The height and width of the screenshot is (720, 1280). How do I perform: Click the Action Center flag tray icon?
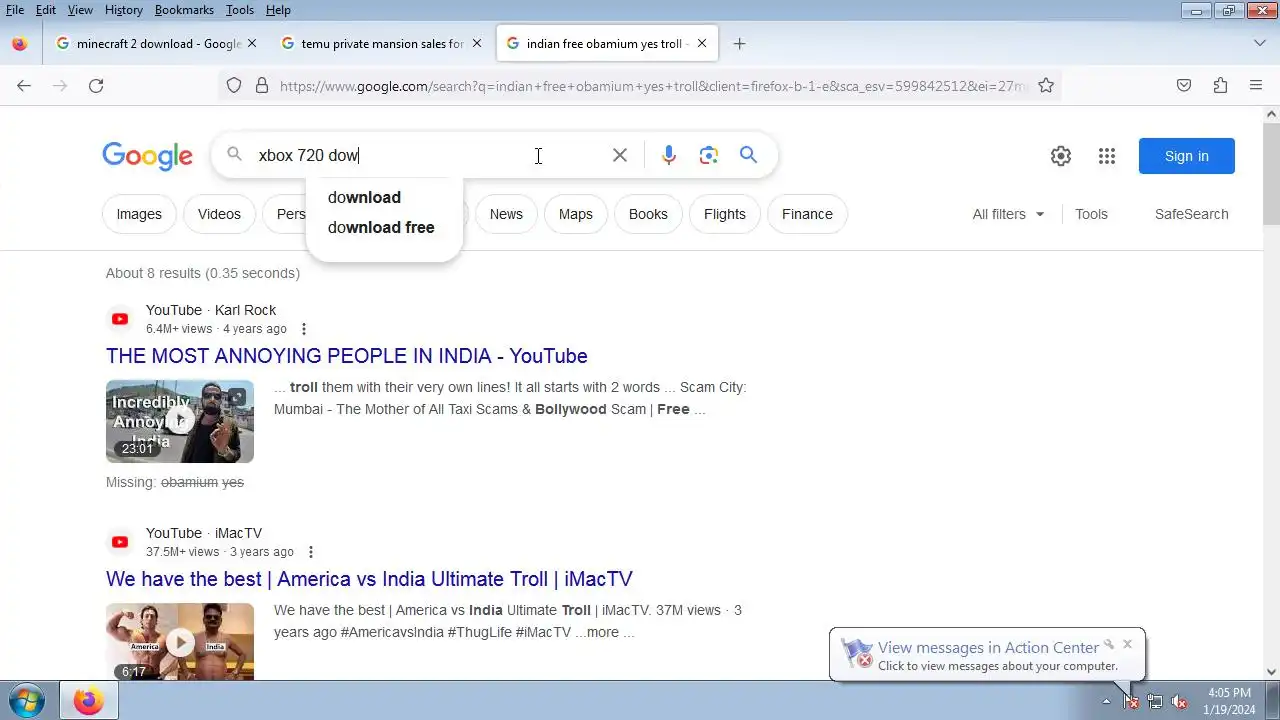click(x=1131, y=702)
